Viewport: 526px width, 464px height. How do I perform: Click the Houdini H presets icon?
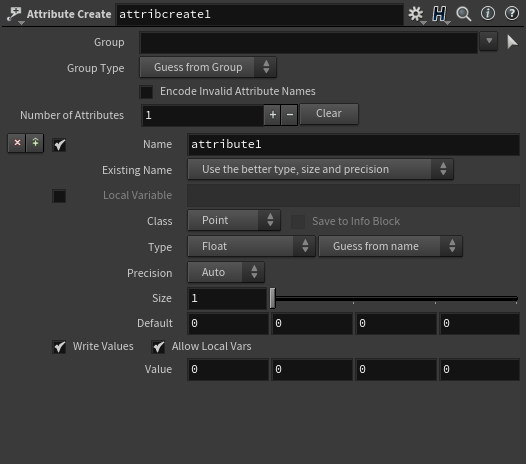pyautogui.click(x=440, y=14)
